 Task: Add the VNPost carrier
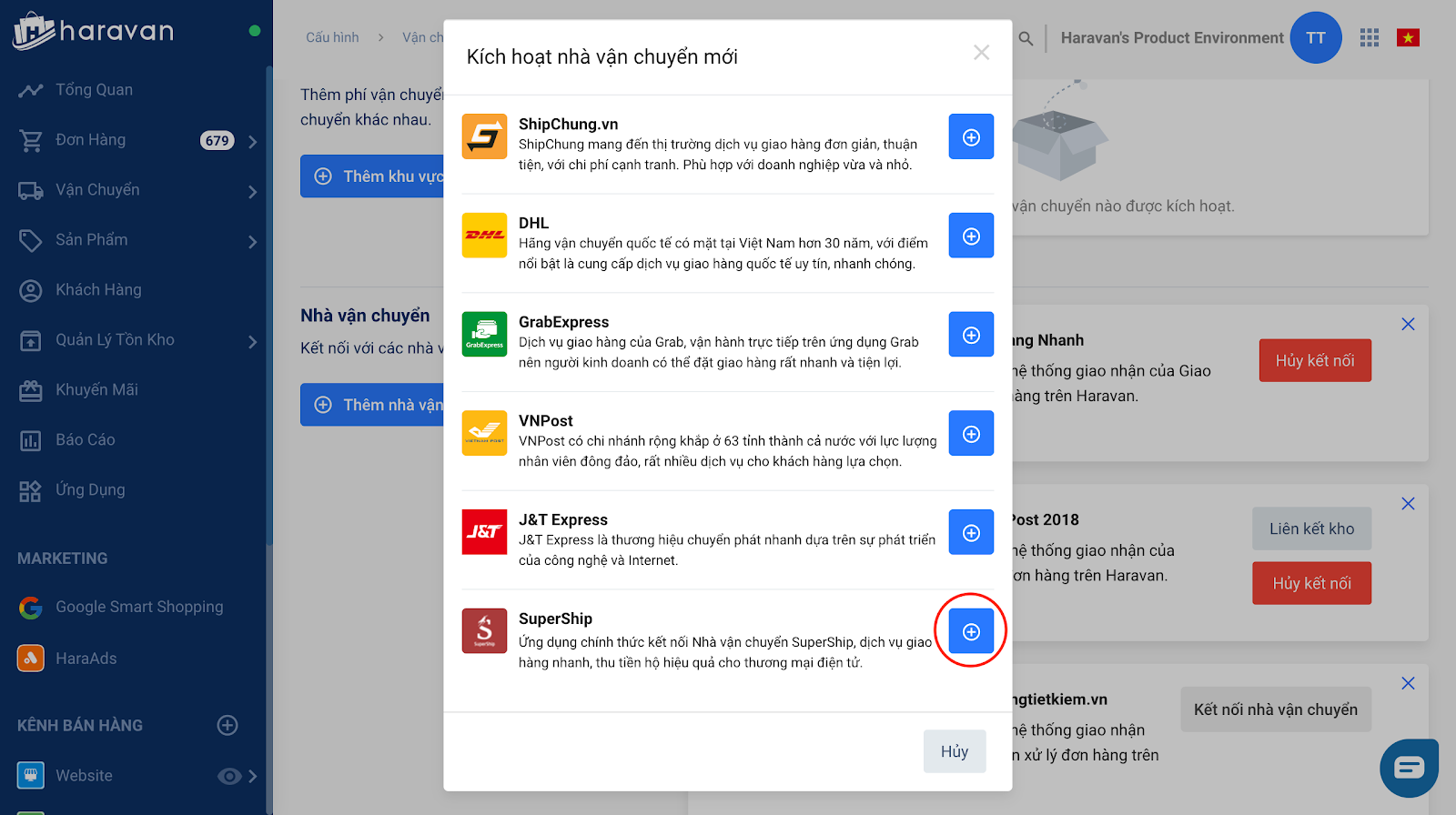tap(971, 434)
